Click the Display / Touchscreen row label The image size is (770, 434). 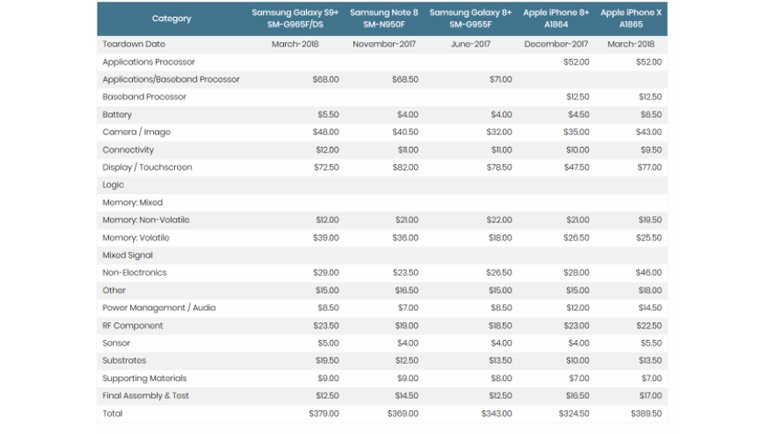coord(147,167)
